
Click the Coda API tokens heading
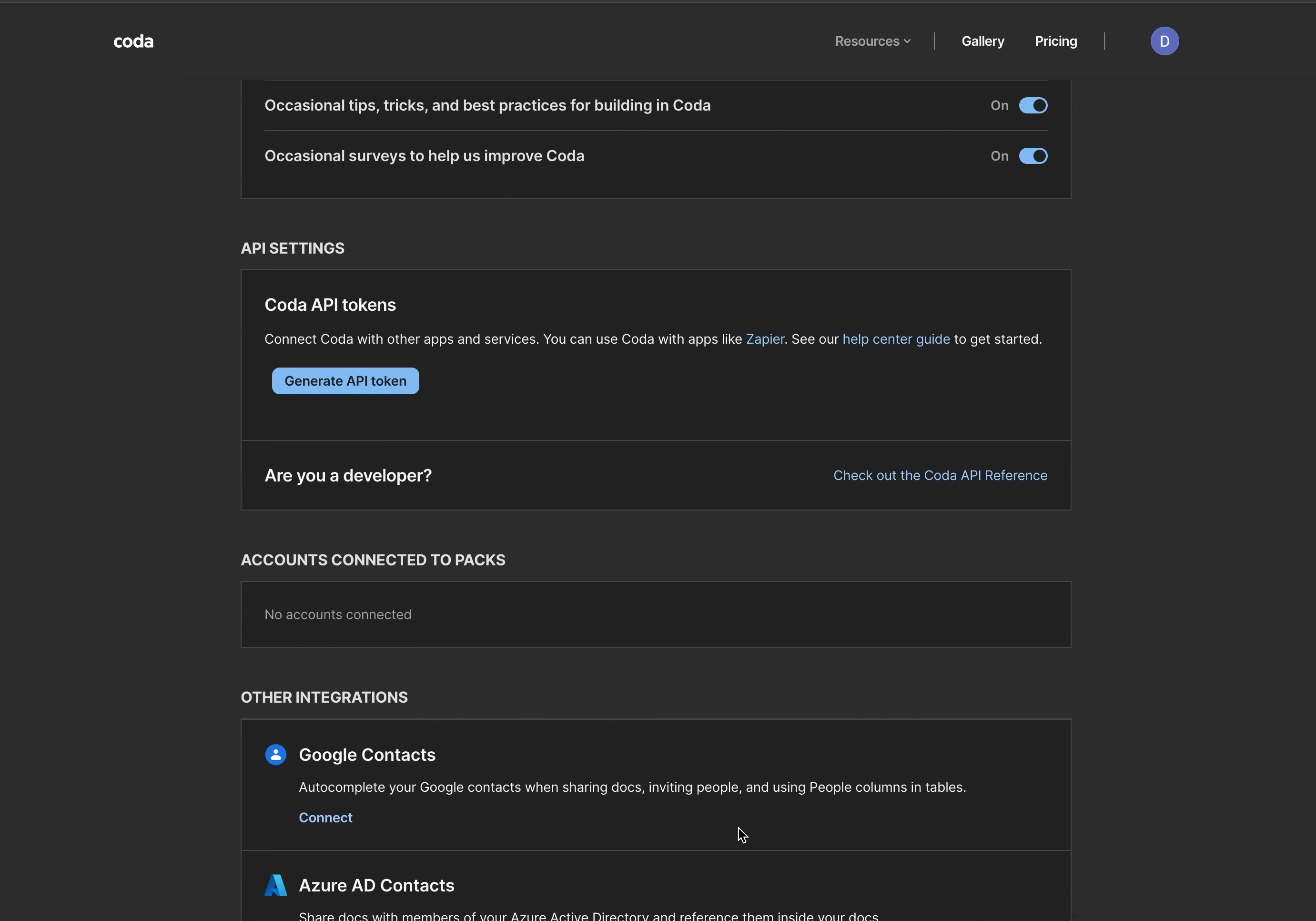[x=330, y=305]
